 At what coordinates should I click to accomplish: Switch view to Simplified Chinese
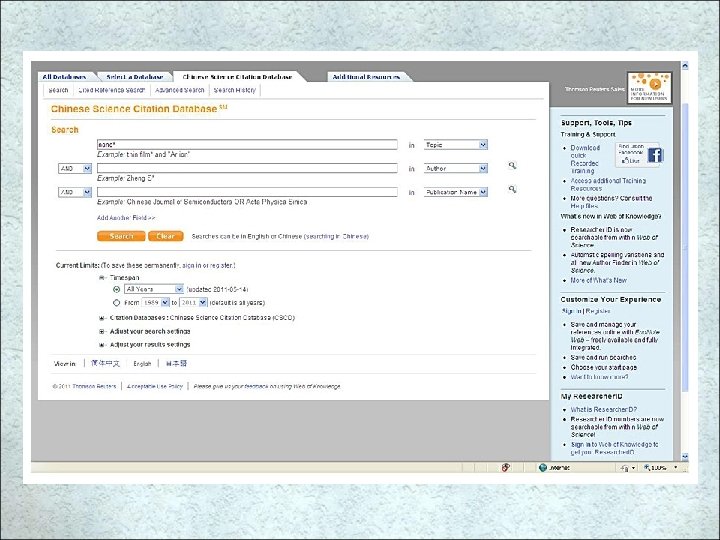click(106, 364)
